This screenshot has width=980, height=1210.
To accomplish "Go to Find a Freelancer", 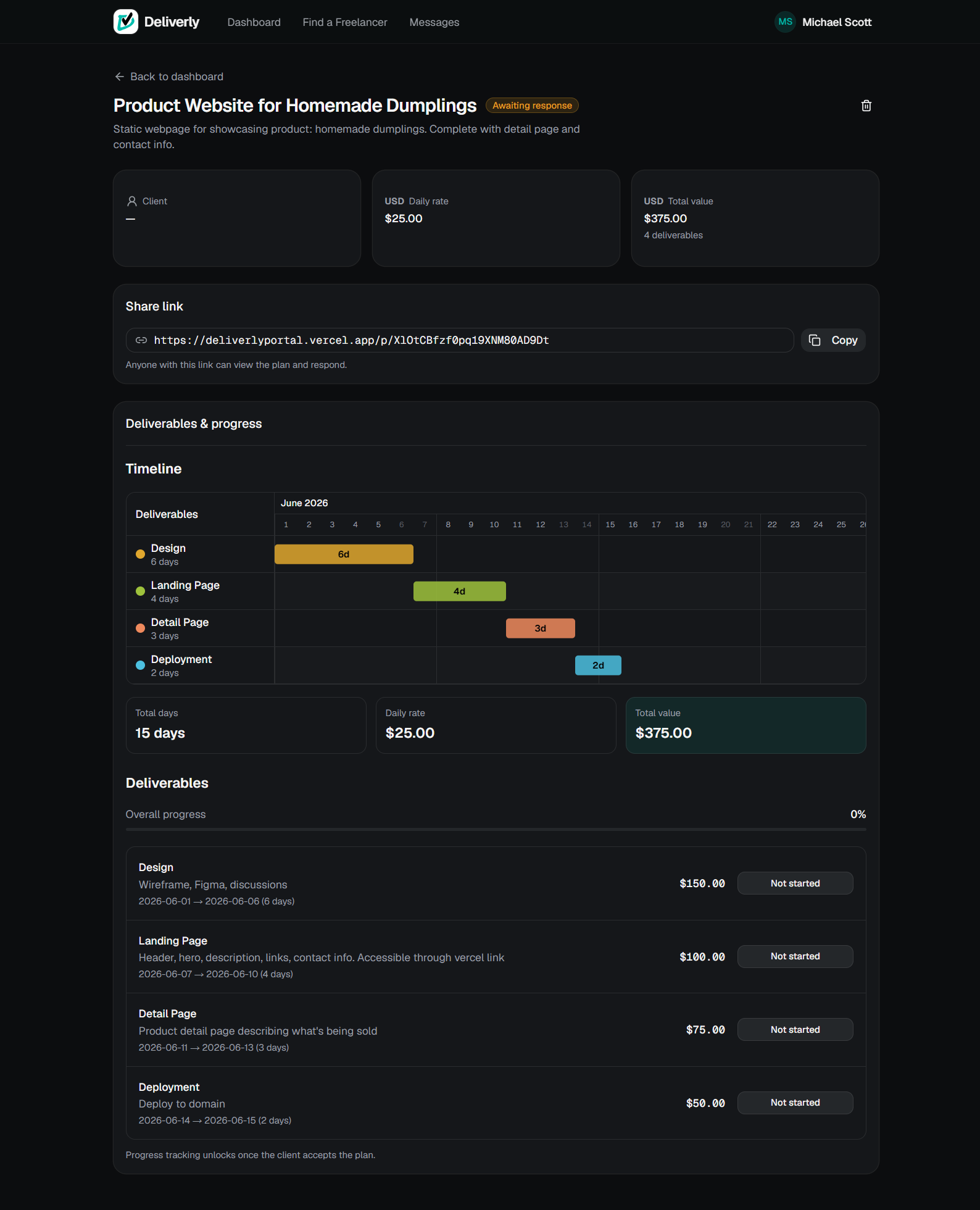I will pyautogui.click(x=345, y=22).
